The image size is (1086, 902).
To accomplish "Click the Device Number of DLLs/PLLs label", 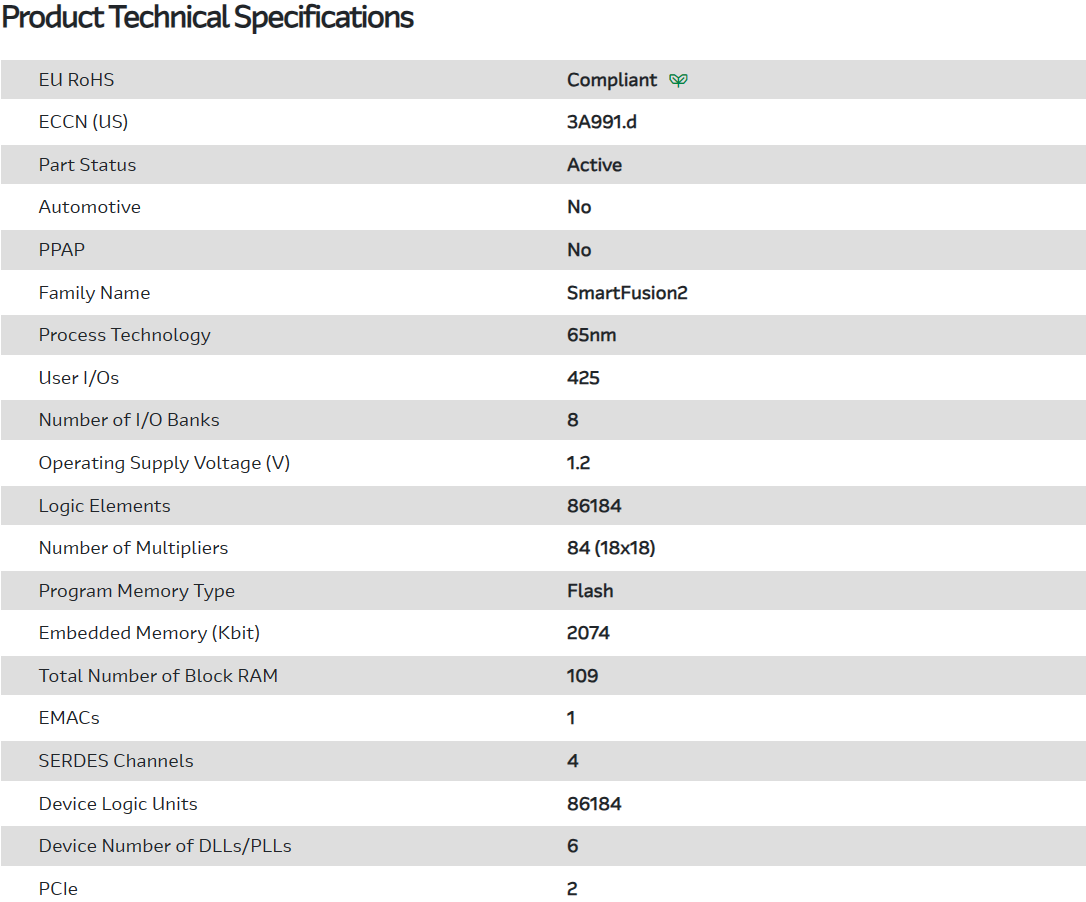I will click(165, 846).
